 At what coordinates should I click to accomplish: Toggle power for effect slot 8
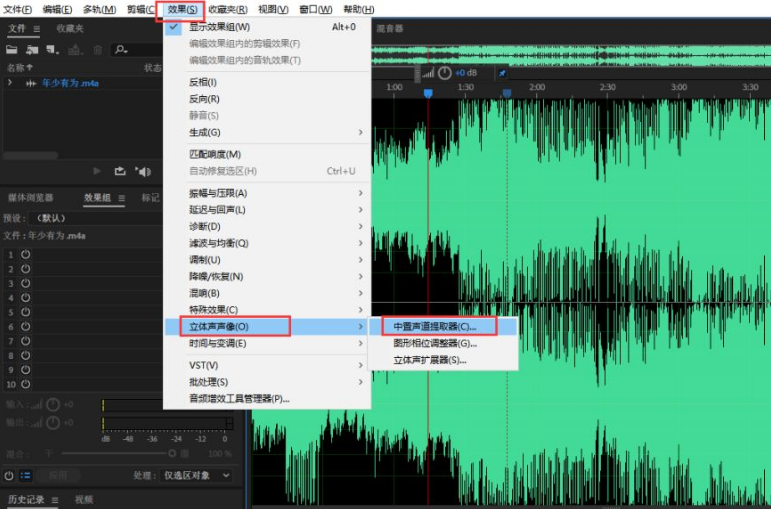pos(26,355)
